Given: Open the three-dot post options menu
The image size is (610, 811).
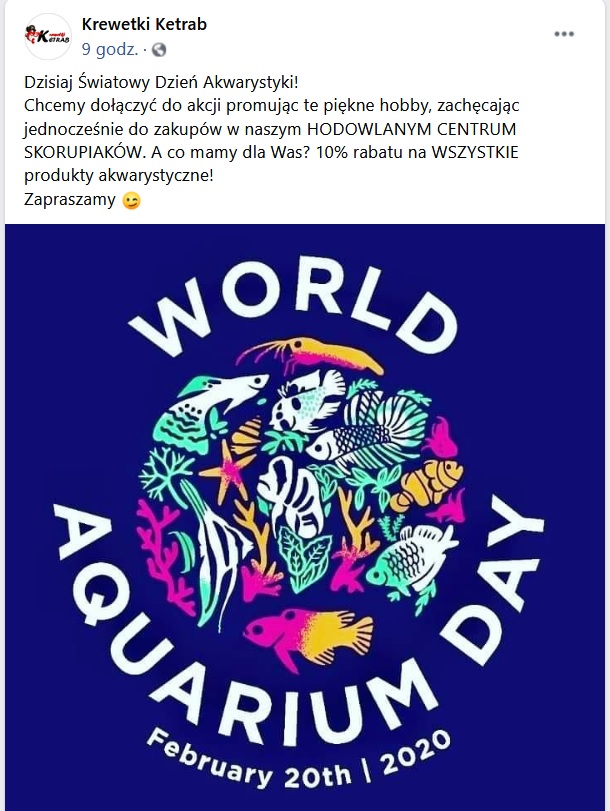Looking at the screenshot, I should click(564, 34).
